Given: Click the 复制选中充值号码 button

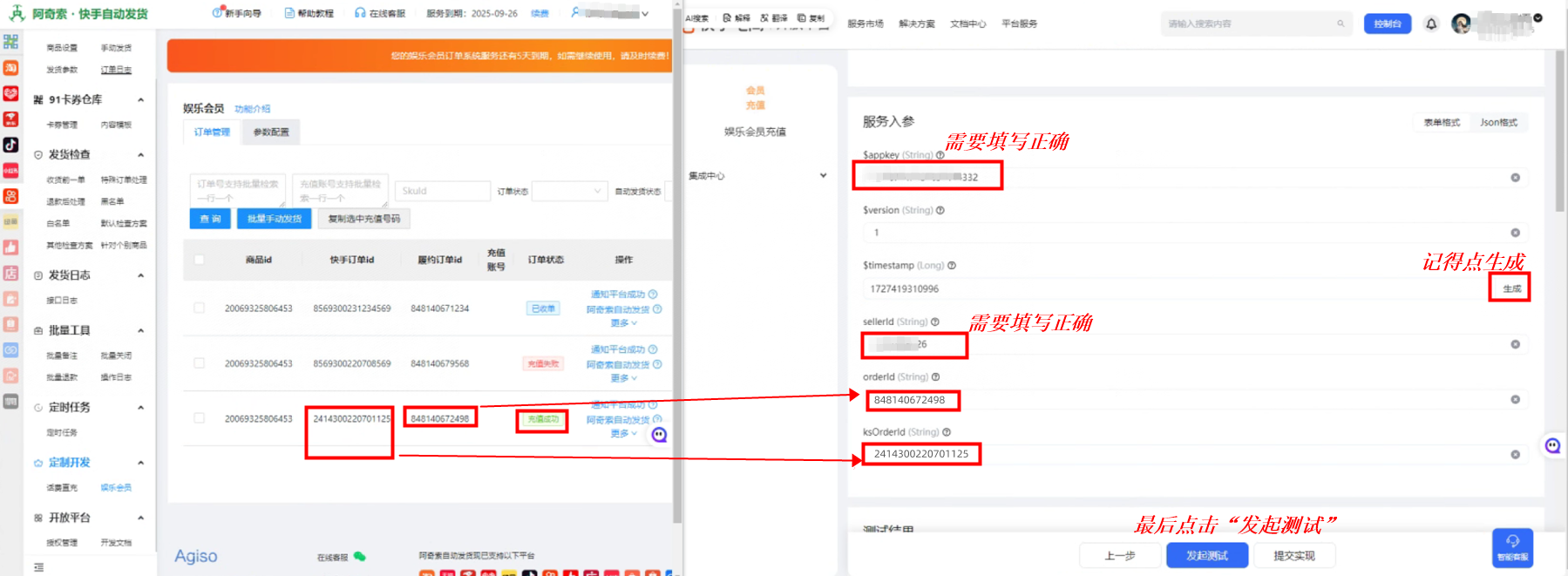Looking at the screenshot, I should tap(363, 219).
